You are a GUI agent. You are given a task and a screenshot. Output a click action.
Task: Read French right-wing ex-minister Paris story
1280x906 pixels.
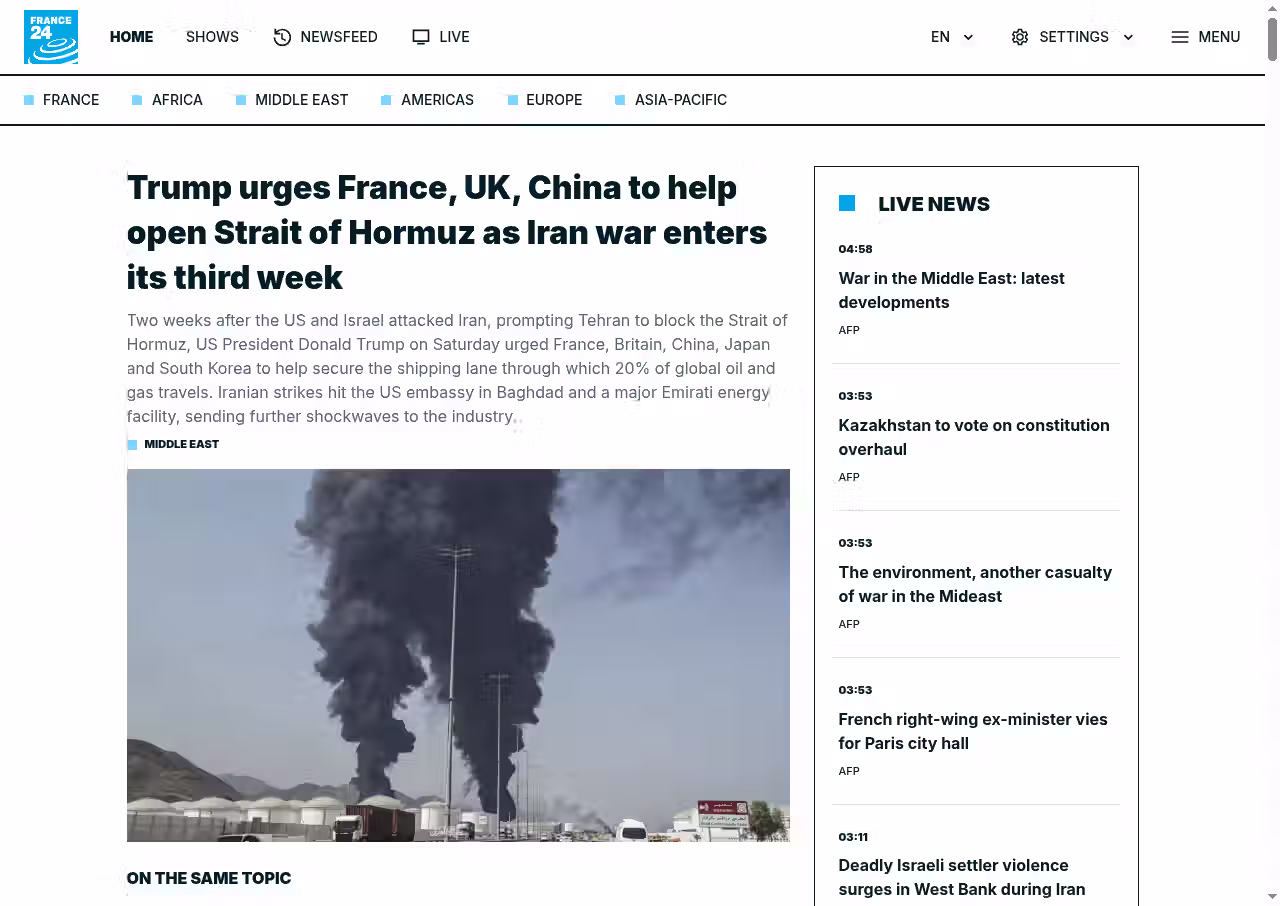tap(973, 731)
